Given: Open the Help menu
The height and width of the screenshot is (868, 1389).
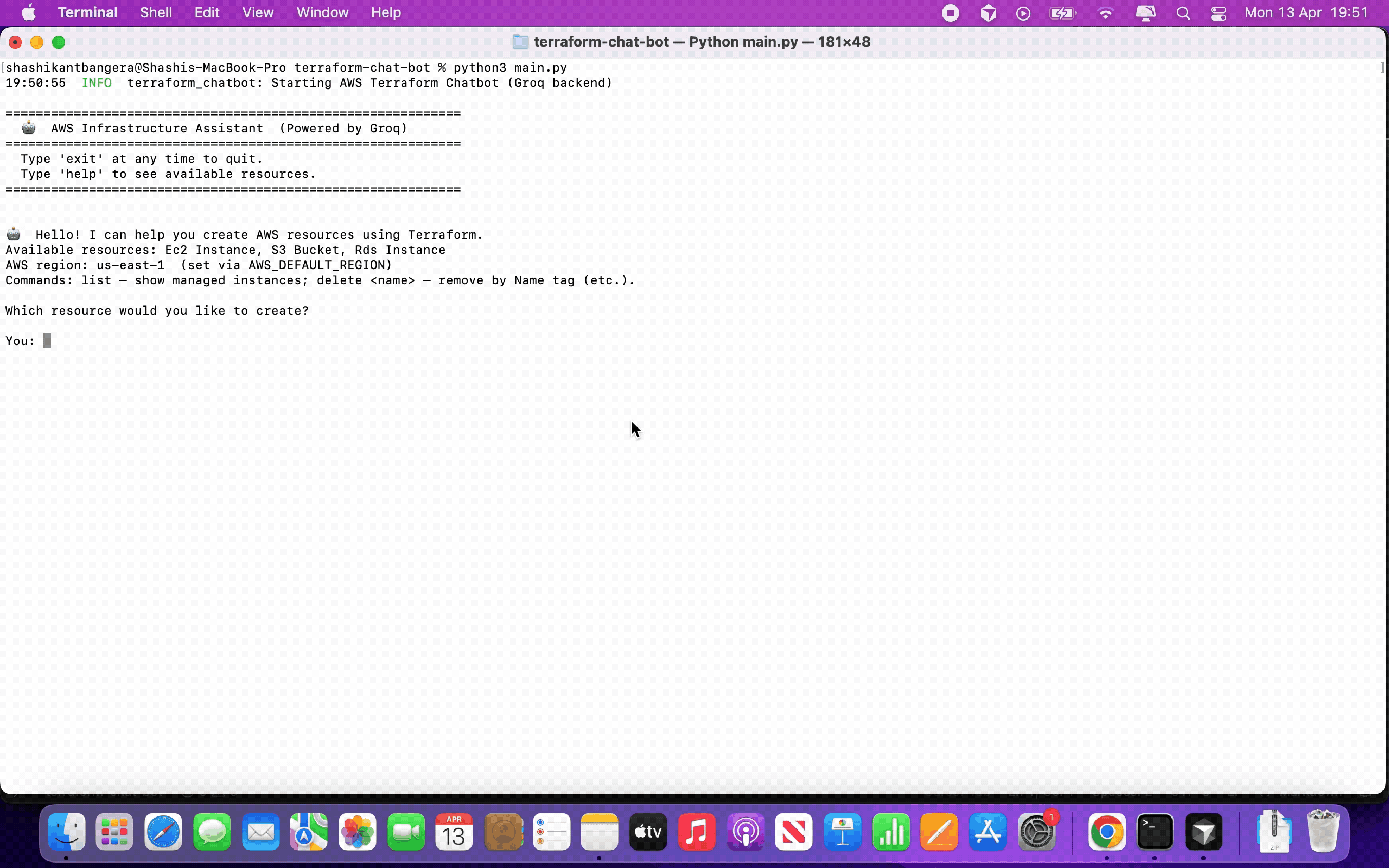Looking at the screenshot, I should pos(386,12).
